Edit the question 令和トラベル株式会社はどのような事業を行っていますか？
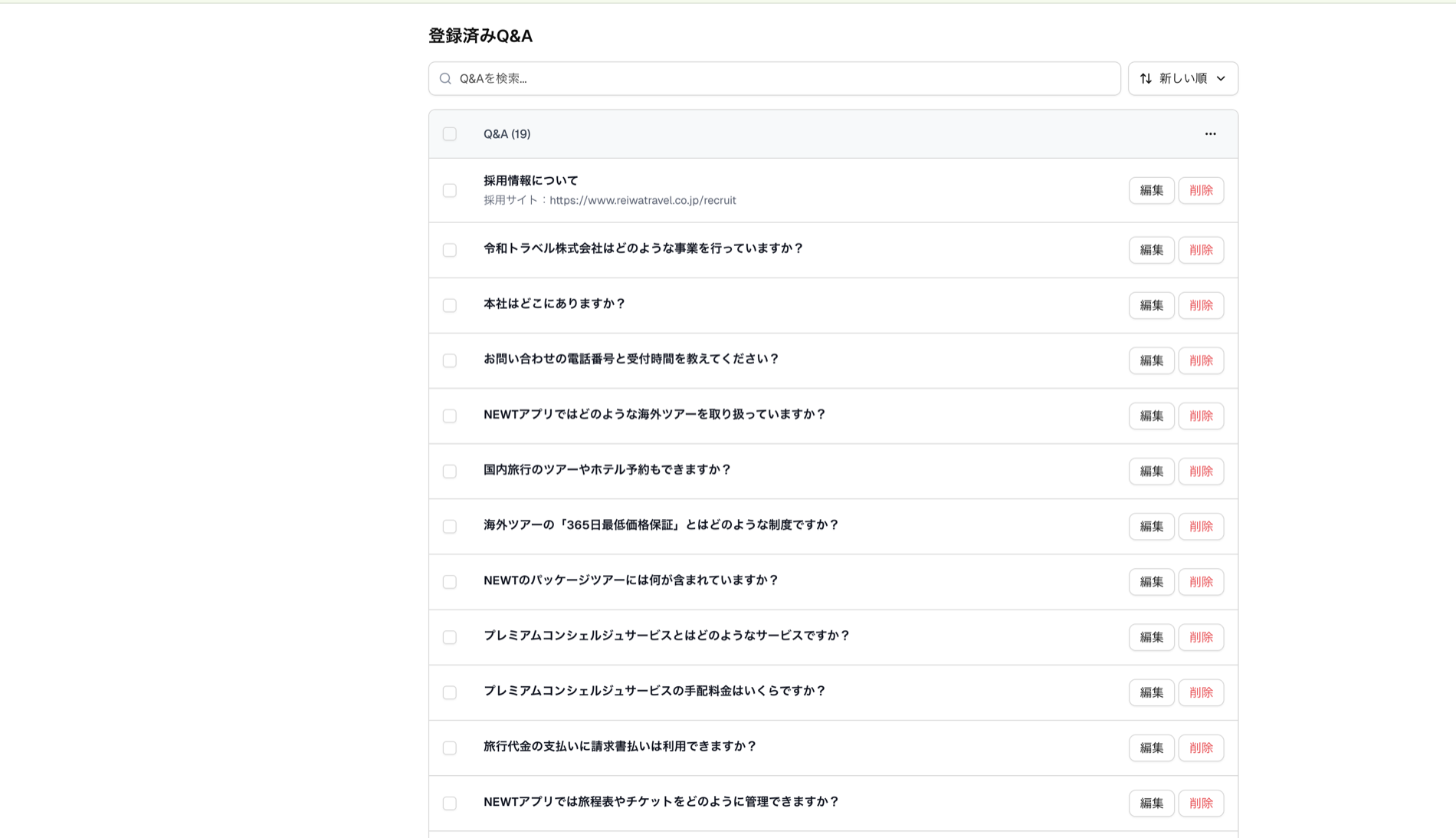 [1151, 249]
